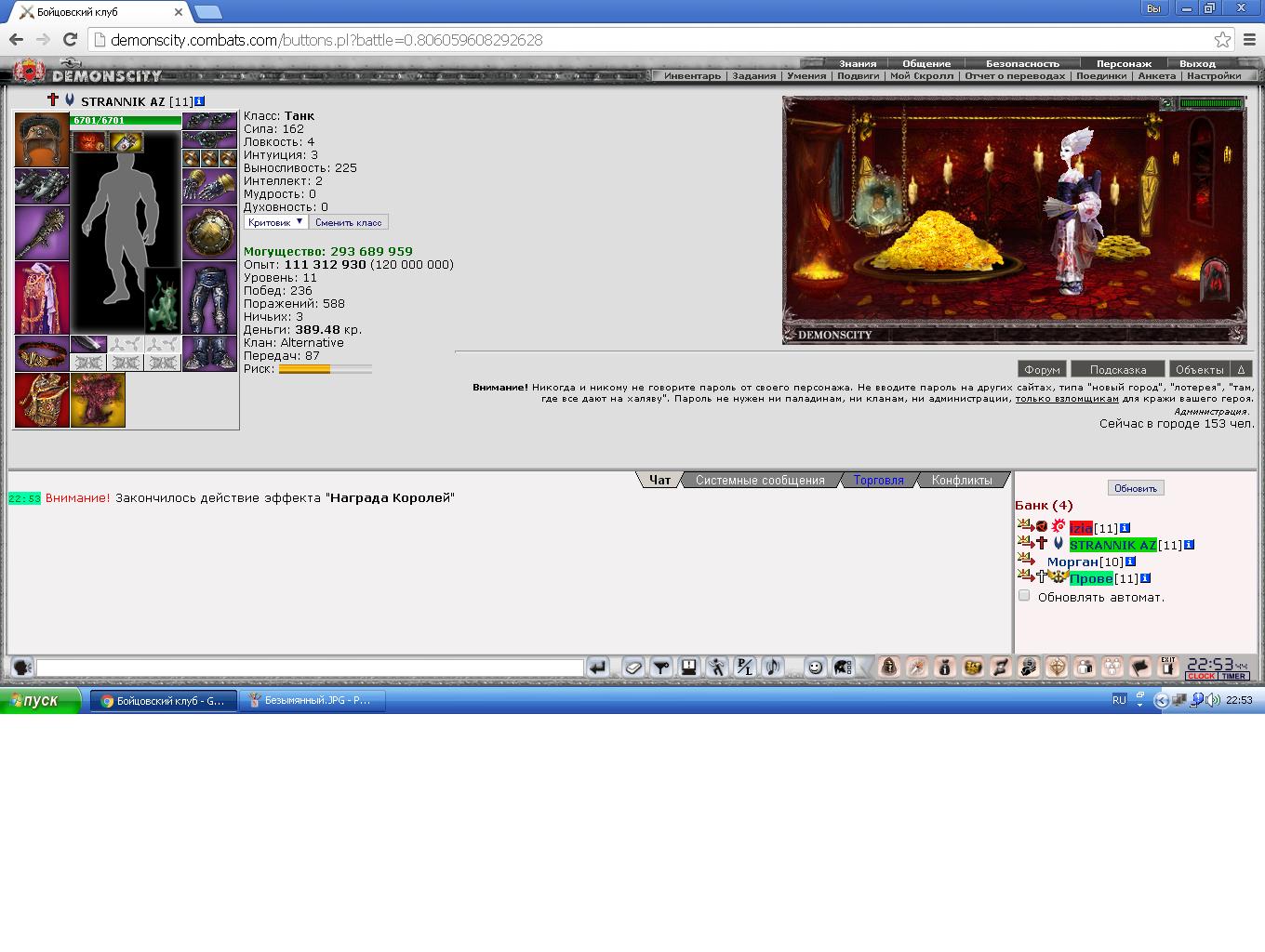Open the Поединки submenu item
This screenshot has width=1265, height=952.
1101,76
